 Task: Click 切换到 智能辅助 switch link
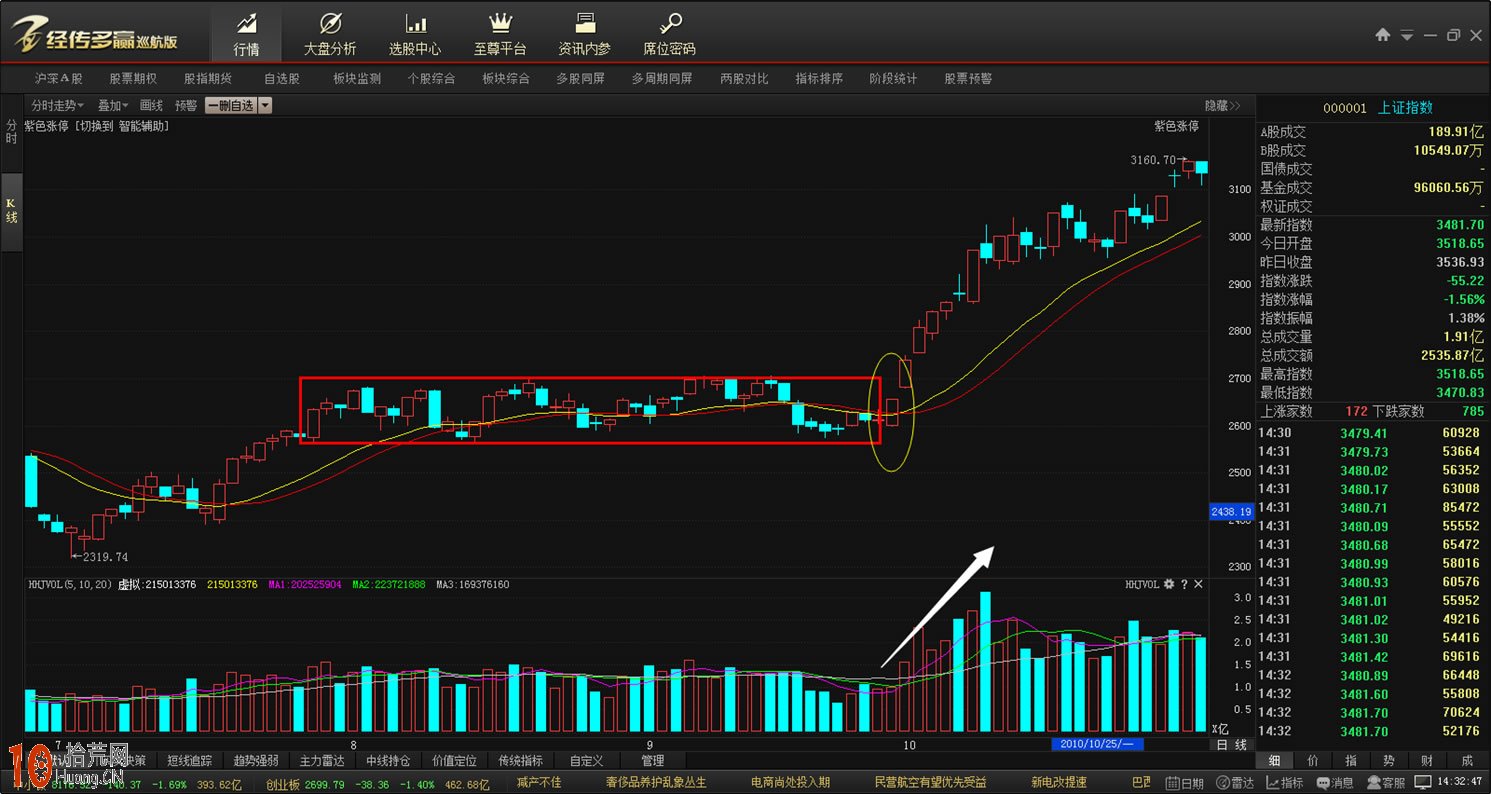(121, 126)
